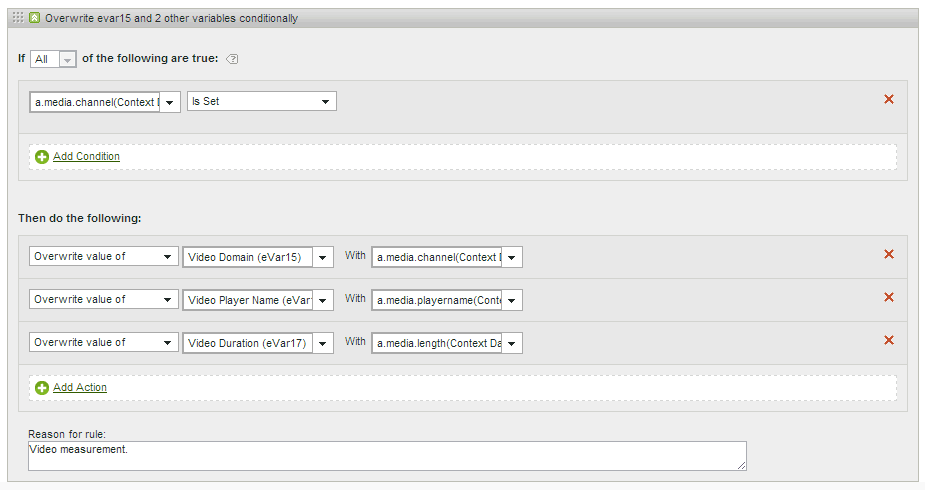Screen dimensions: 925x490
Task: Delete the Video Player Name action
Action: [888, 297]
